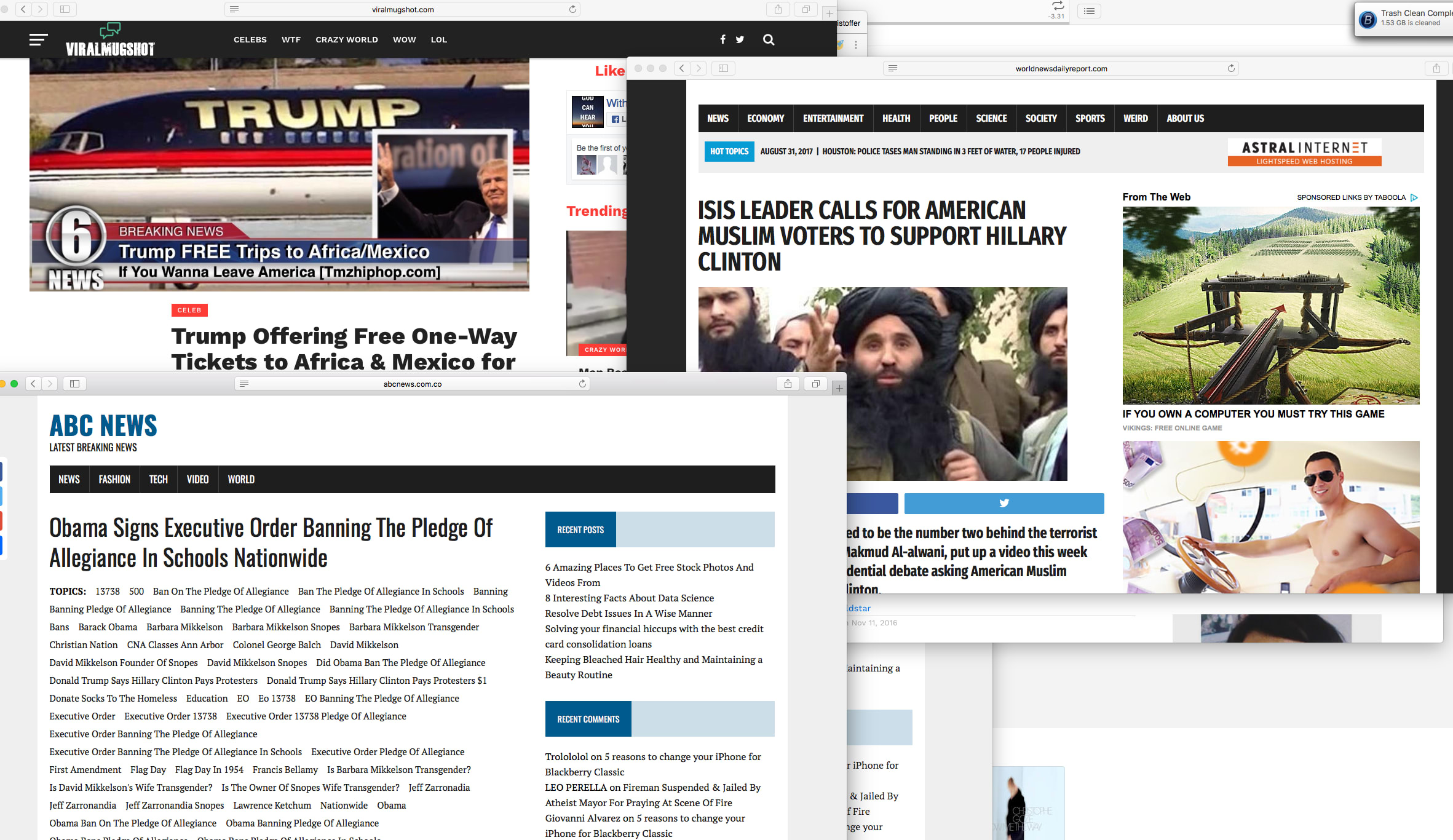Click the Twitter icon in the ViralMugshot header

pos(740,39)
